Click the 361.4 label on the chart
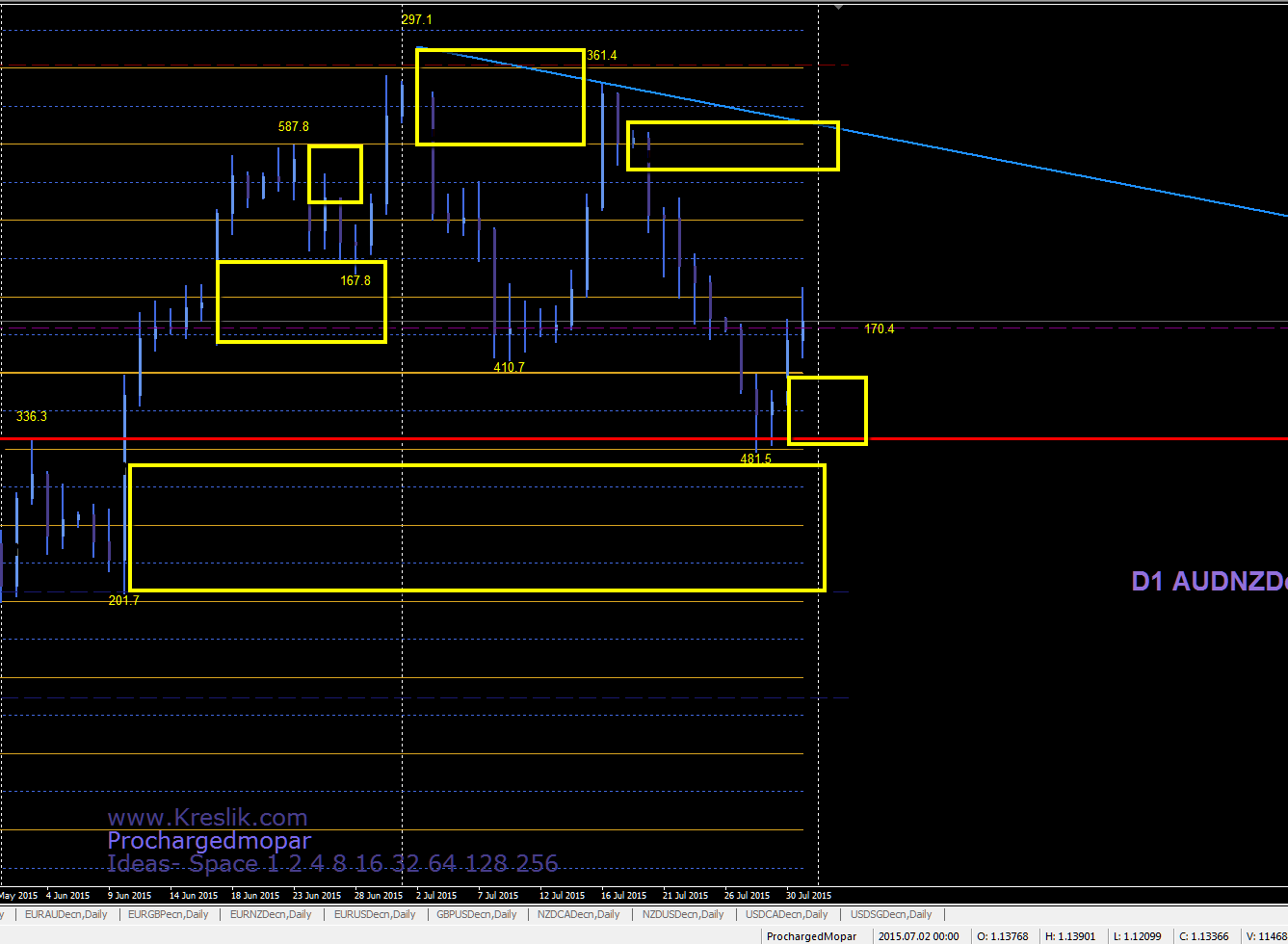Screen dimensions: 1288x944 (x=602, y=56)
